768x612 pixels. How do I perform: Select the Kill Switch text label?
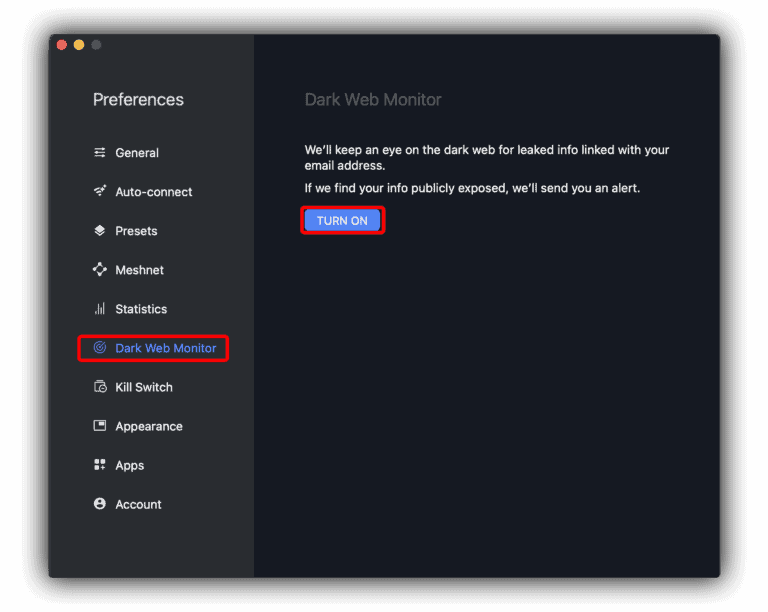(x=144, y=387)
